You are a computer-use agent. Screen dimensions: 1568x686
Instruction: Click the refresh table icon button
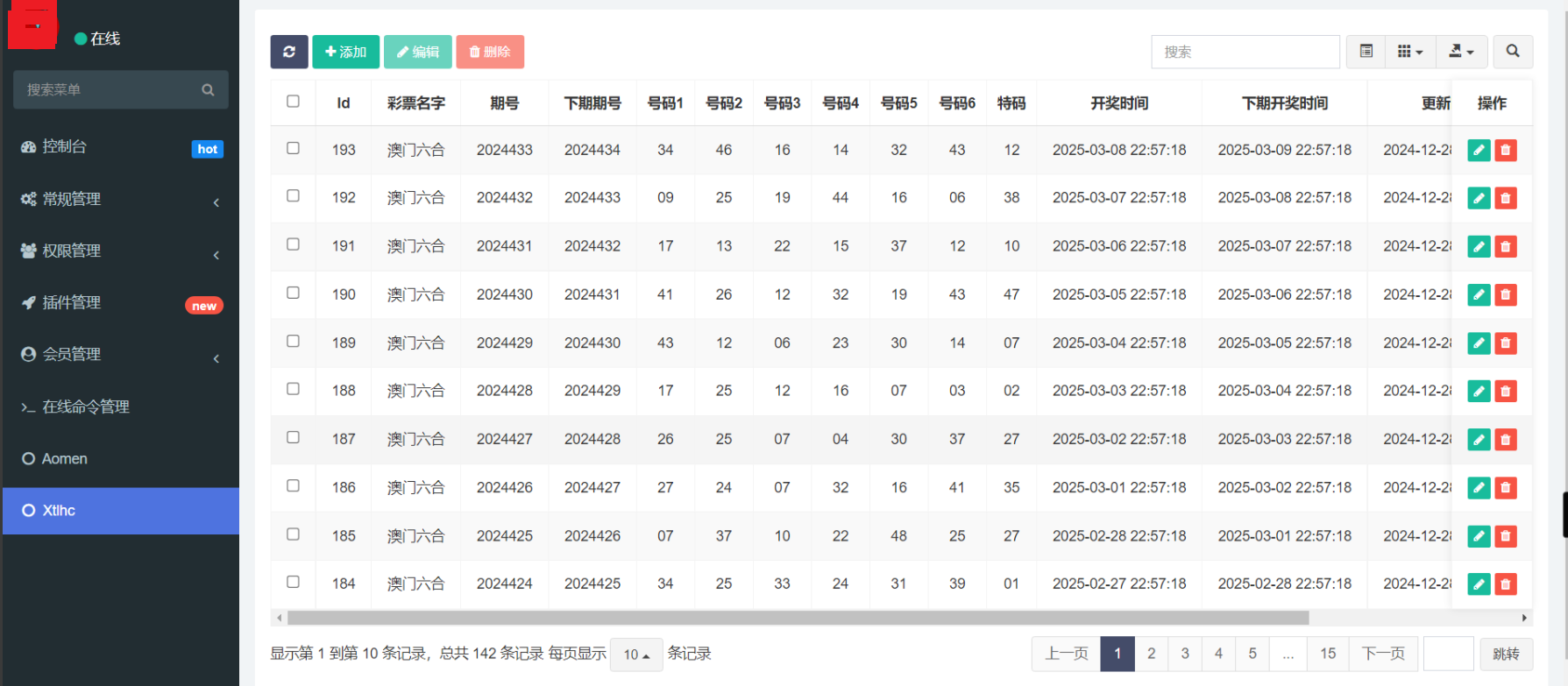coord(289,52)
